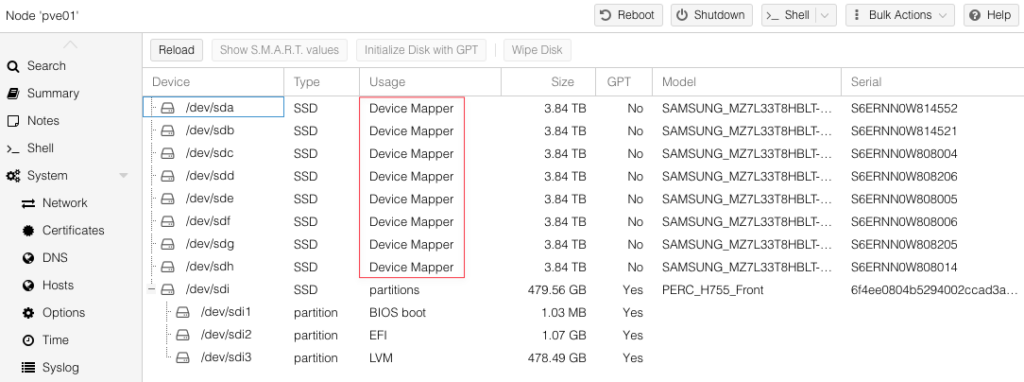This screenshot has height=382, width=1024.
Task: Click the Help button
Action: tap(991, 15)
